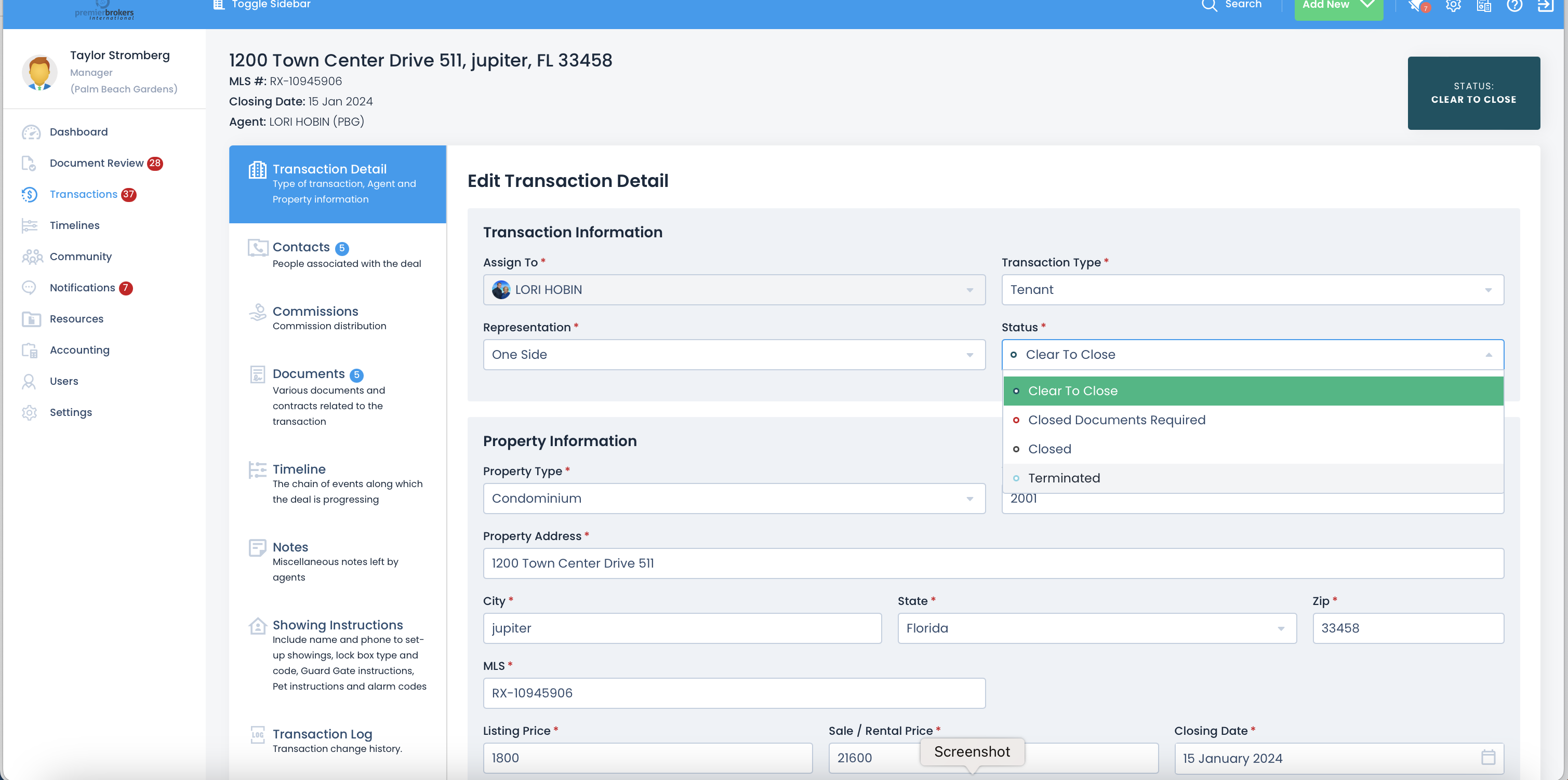Open the State dropdown showing Florida
Screen dimensions: 1568x780
1096,628
